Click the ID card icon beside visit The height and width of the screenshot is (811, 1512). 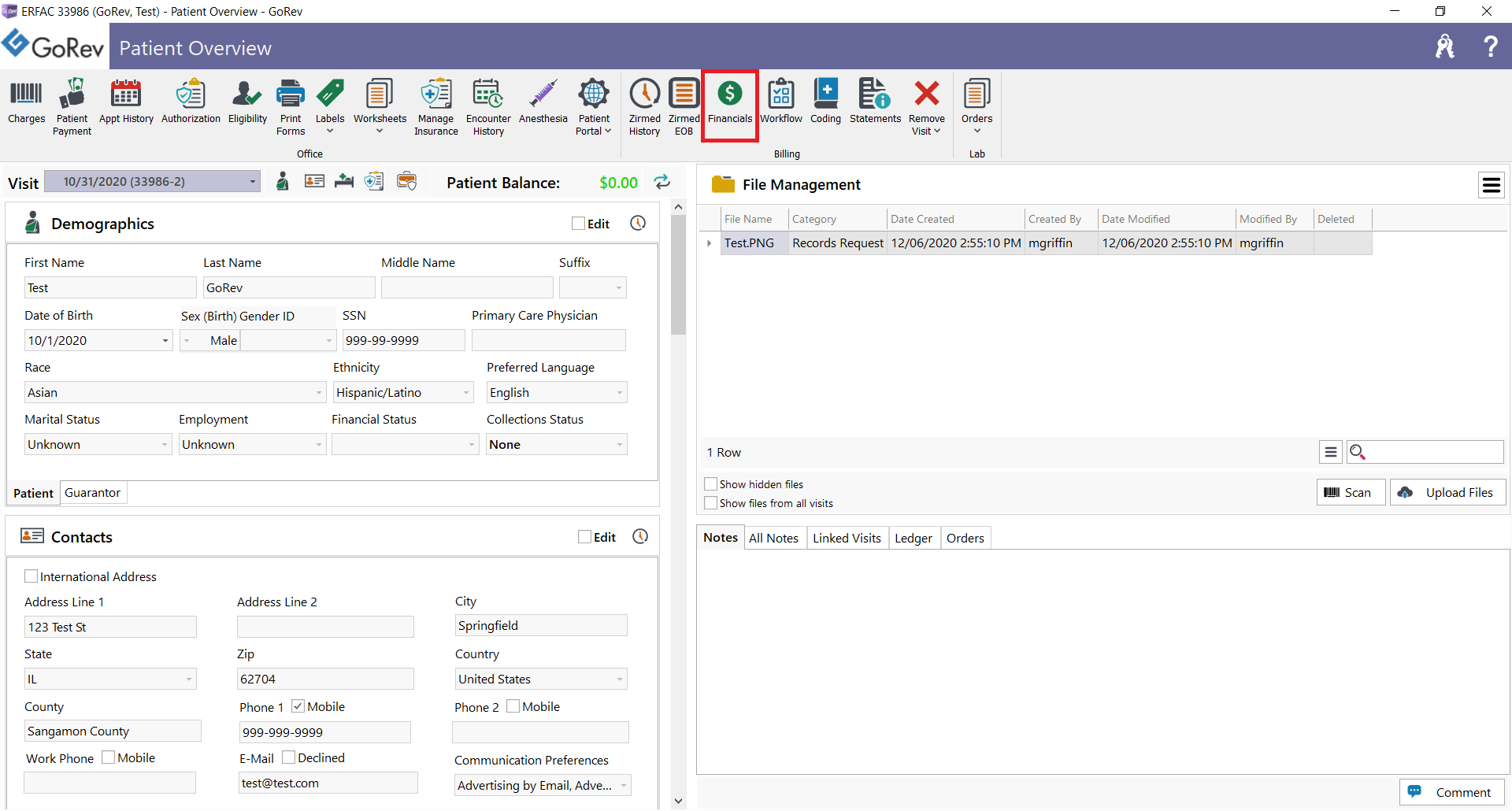tap(314, 181)
